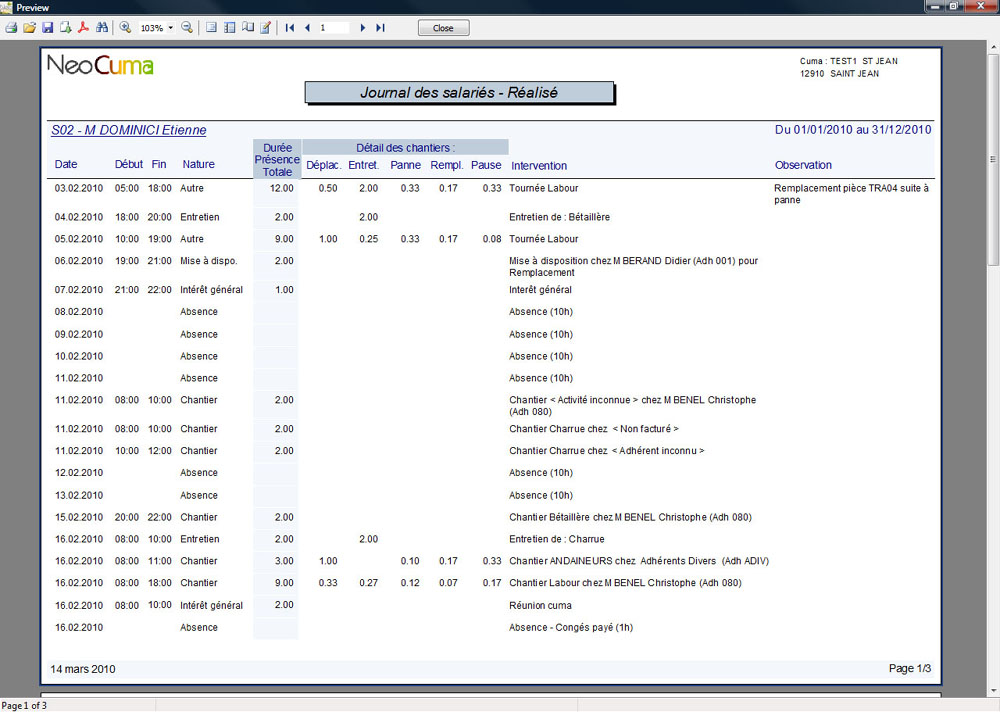Go to the previous page
The image size is (1000, 712).
click(307, 28)
